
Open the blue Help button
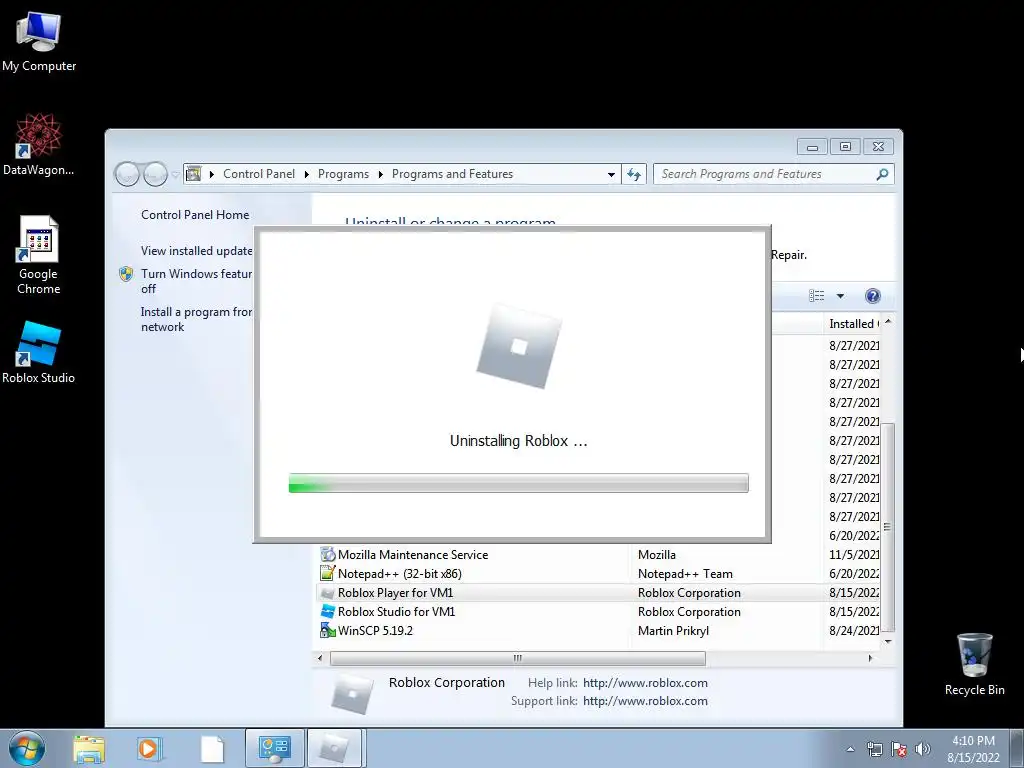pyautogui.click(x=872, y=296)
